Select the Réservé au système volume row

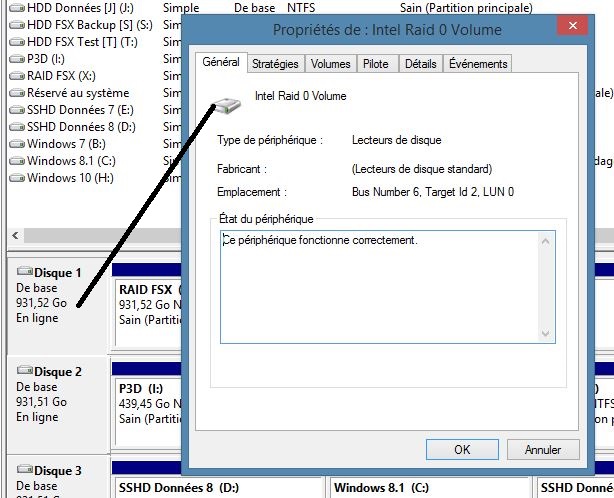click(95, 93)
